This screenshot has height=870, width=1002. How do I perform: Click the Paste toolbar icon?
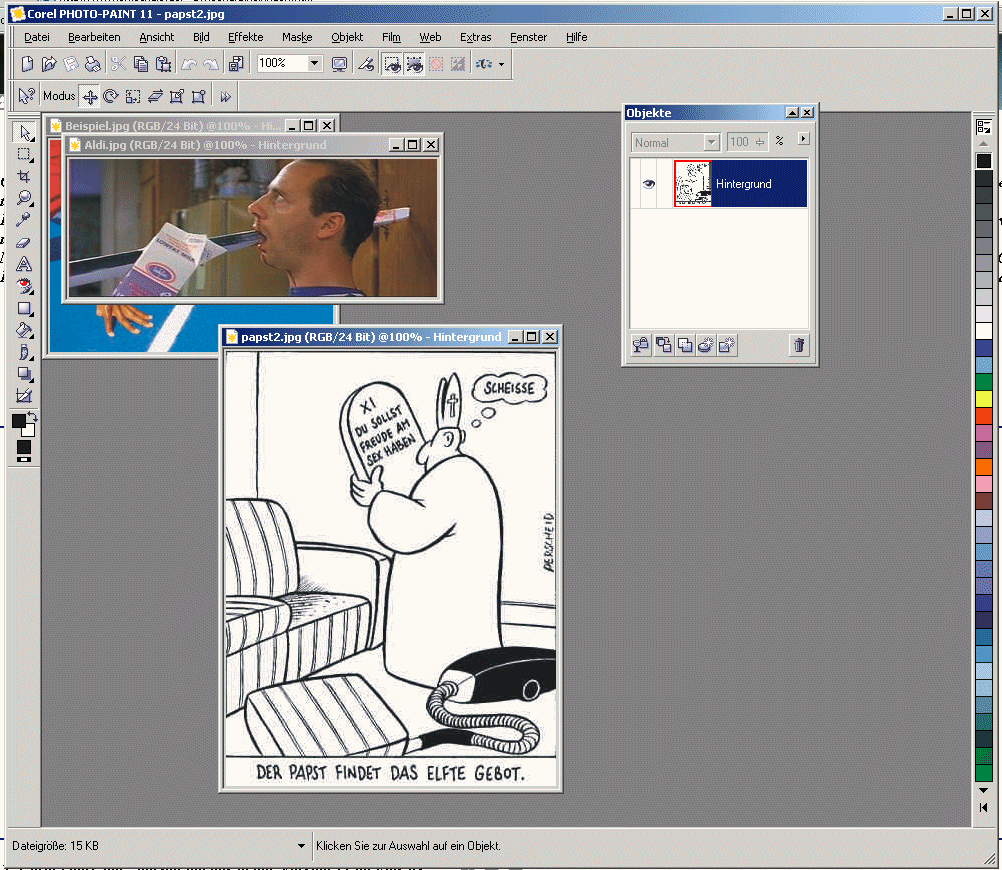tap(164, 63)
